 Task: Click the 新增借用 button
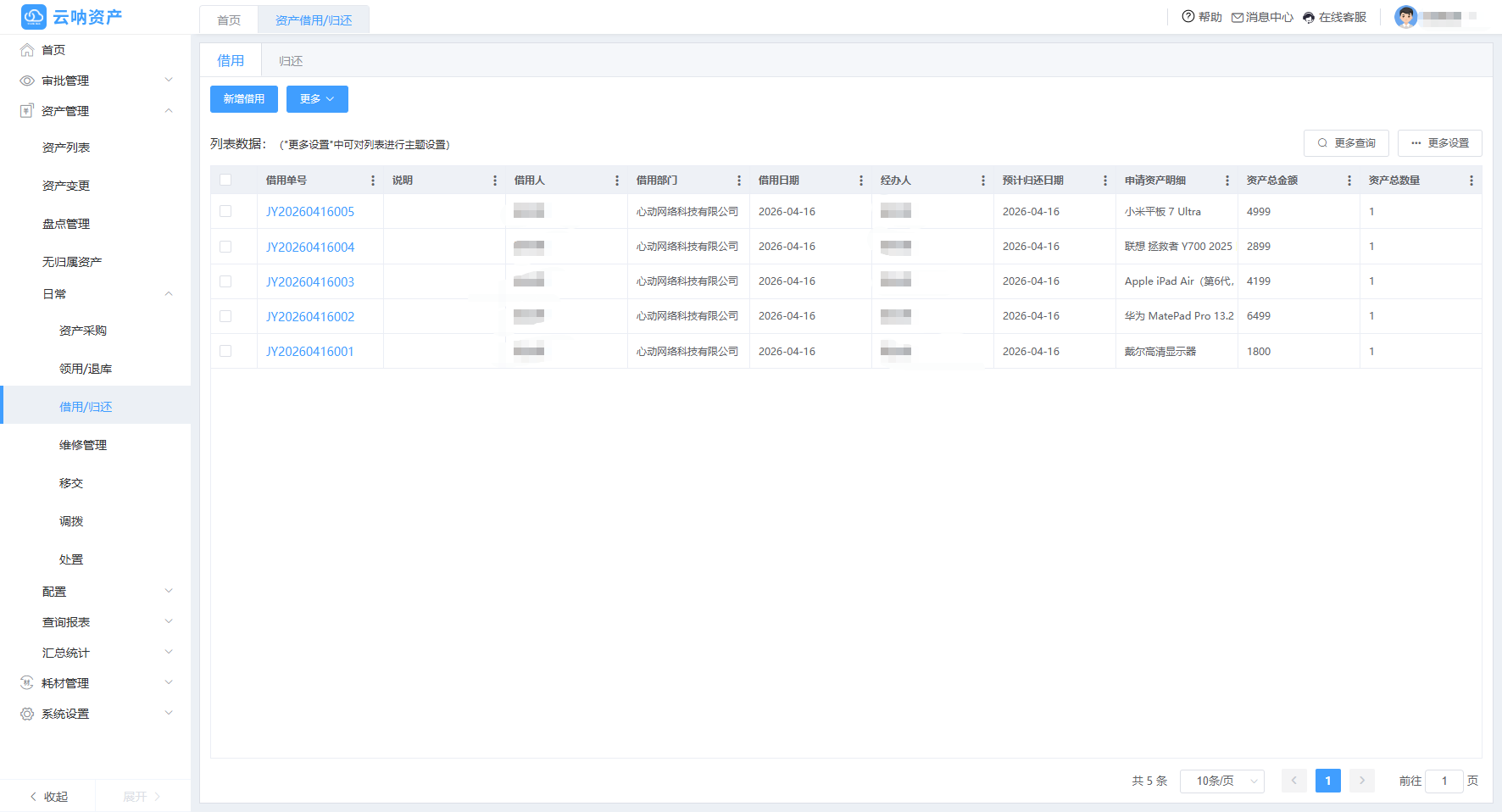tap(244, 99)
